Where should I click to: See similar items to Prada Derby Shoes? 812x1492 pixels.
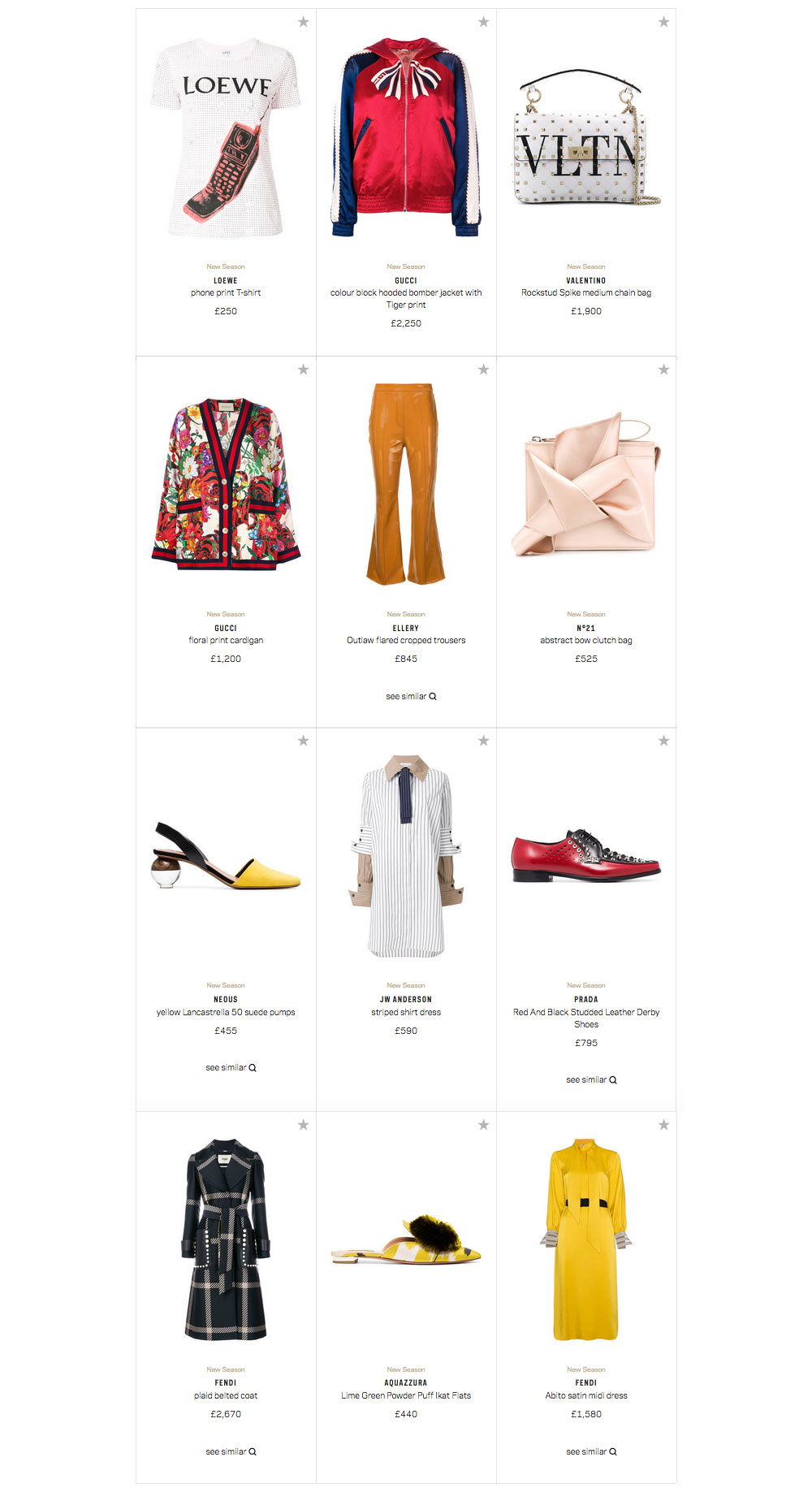click(x=591, y=1079)
